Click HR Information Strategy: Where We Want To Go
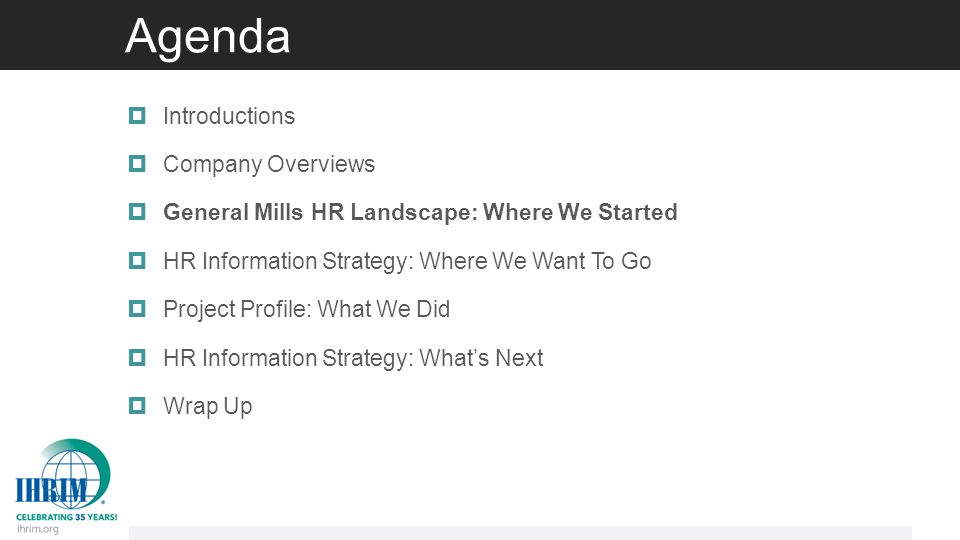Screen dimensions: 960x540 tap(407, 261)
